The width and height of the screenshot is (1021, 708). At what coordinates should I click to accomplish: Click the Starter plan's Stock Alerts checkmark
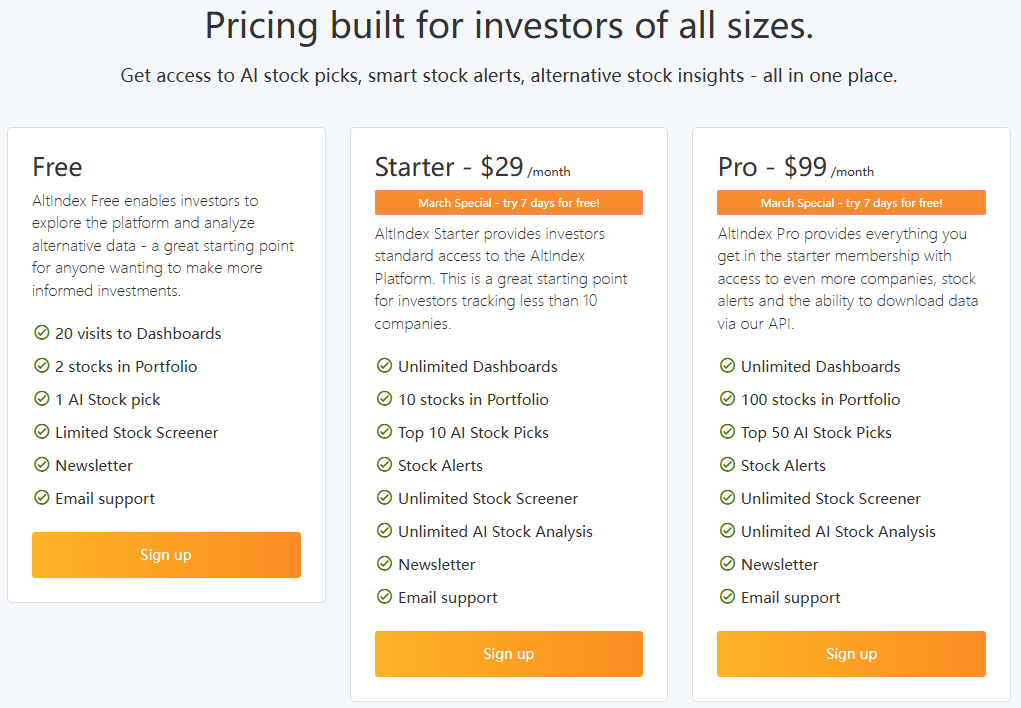pos(385,465)
